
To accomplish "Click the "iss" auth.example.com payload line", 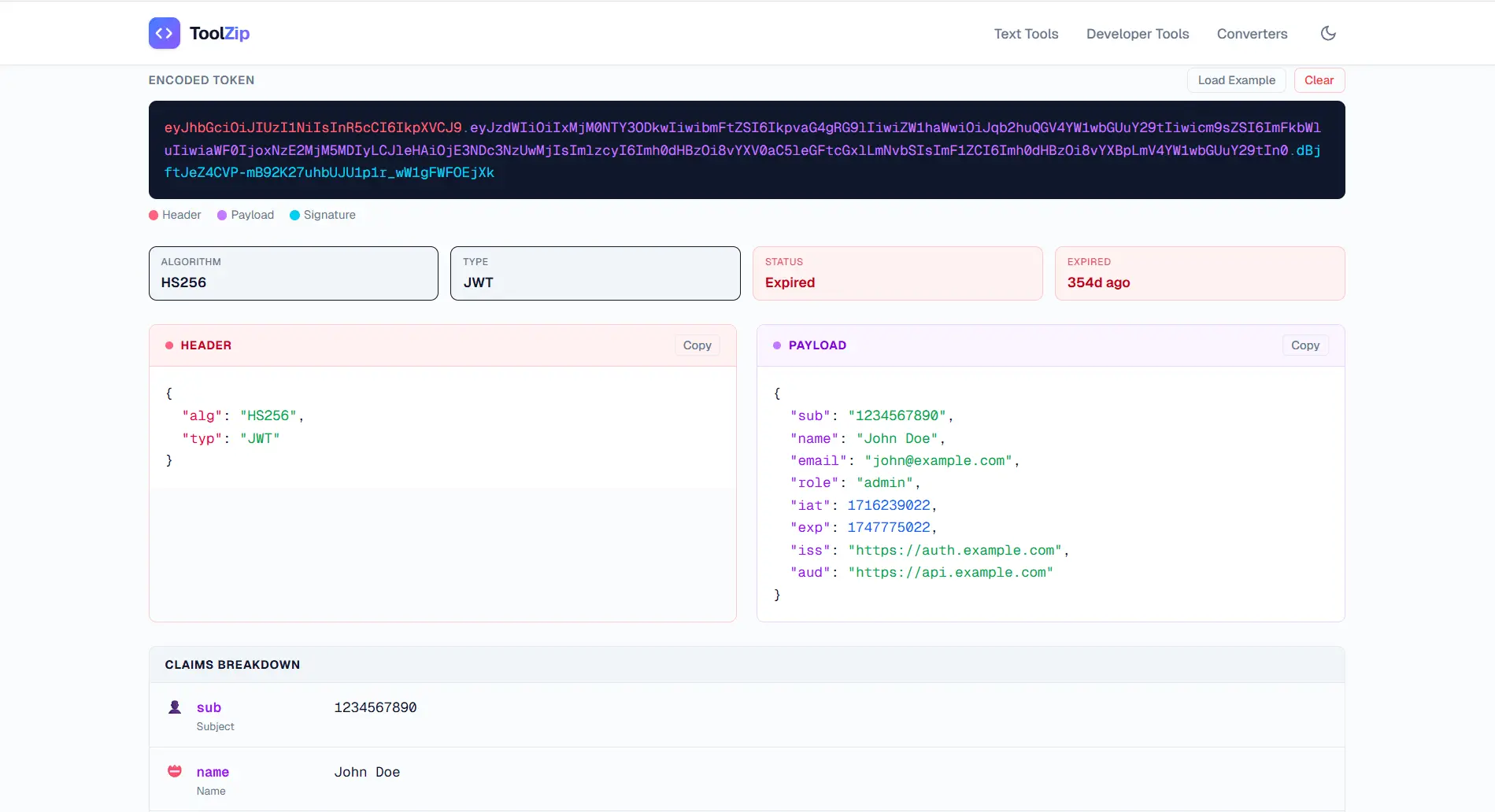I will point(930,550).
